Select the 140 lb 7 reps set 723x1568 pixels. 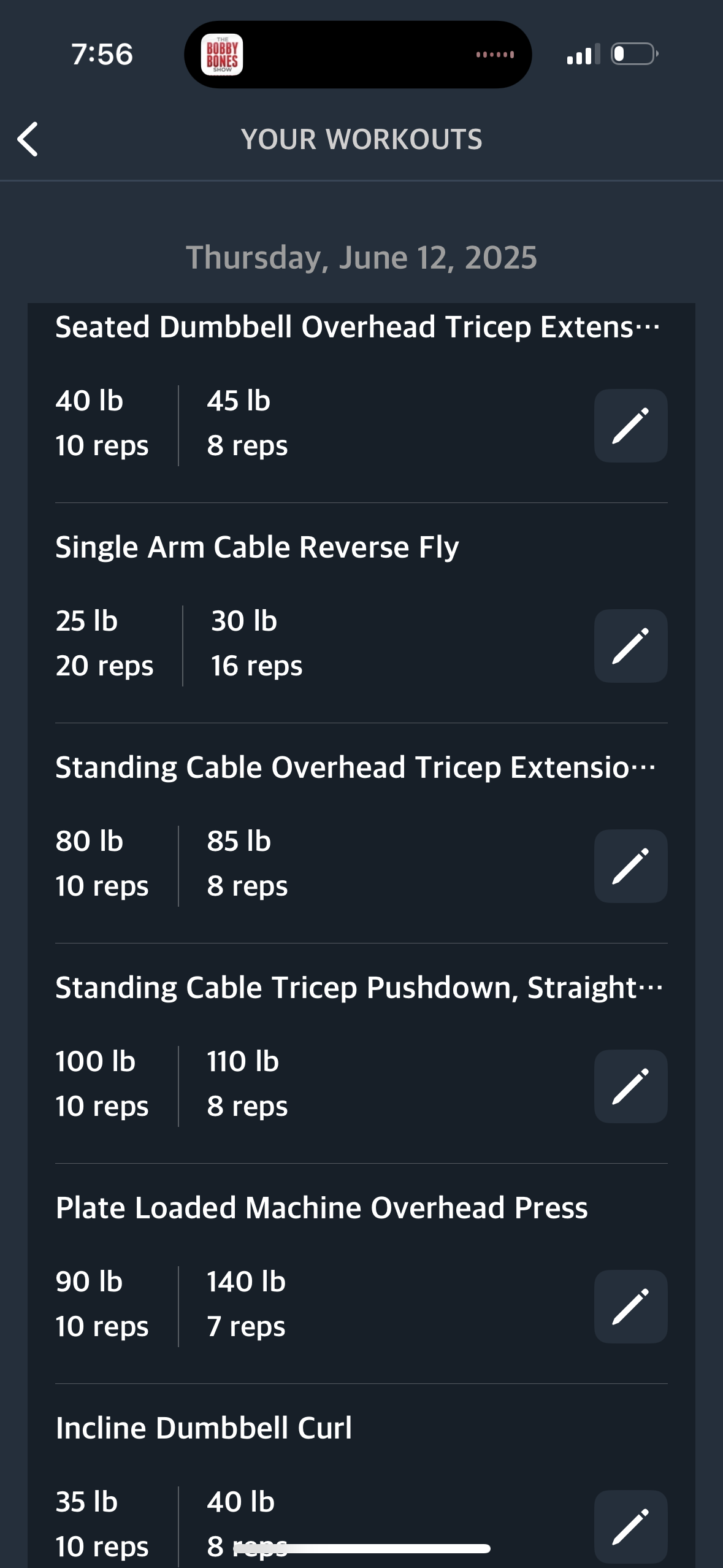[247, 1304]
